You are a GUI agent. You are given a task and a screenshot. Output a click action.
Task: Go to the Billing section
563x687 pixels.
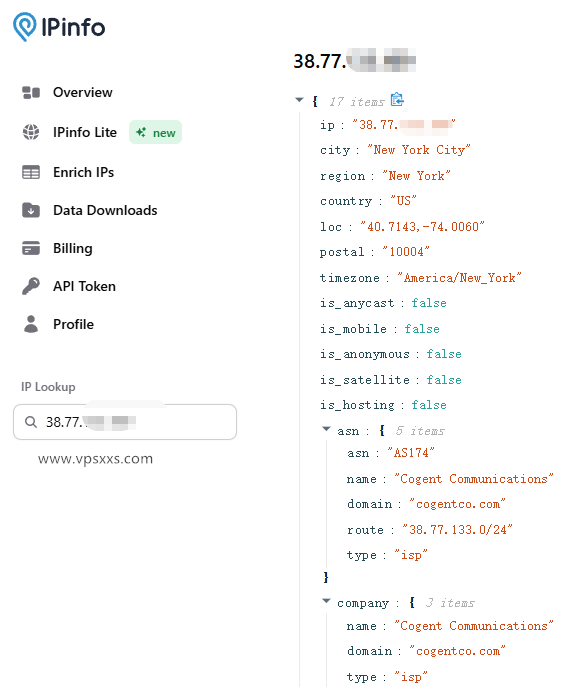click(x=73, y=248)
